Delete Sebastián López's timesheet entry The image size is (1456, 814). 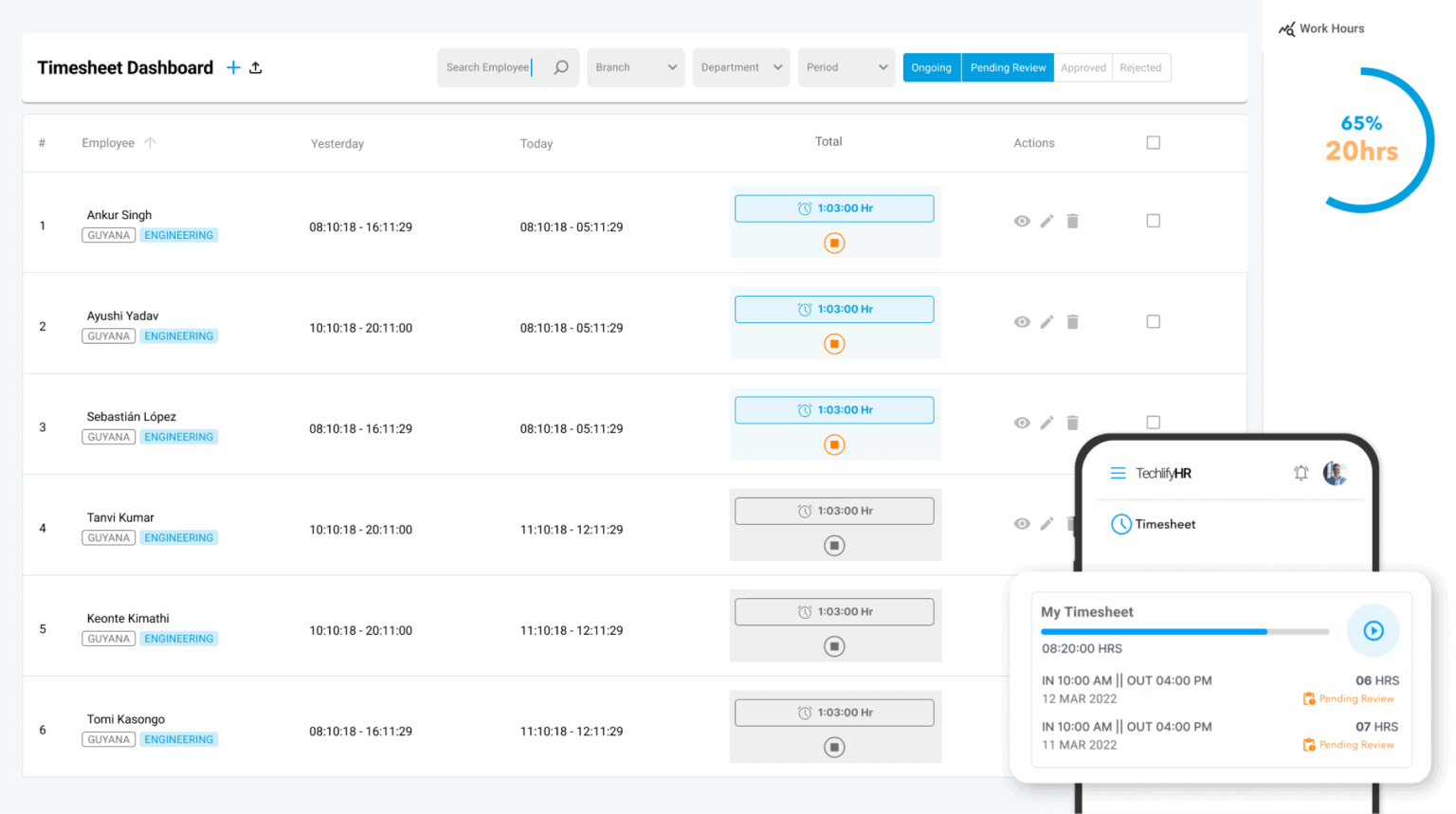point(1072,423)
